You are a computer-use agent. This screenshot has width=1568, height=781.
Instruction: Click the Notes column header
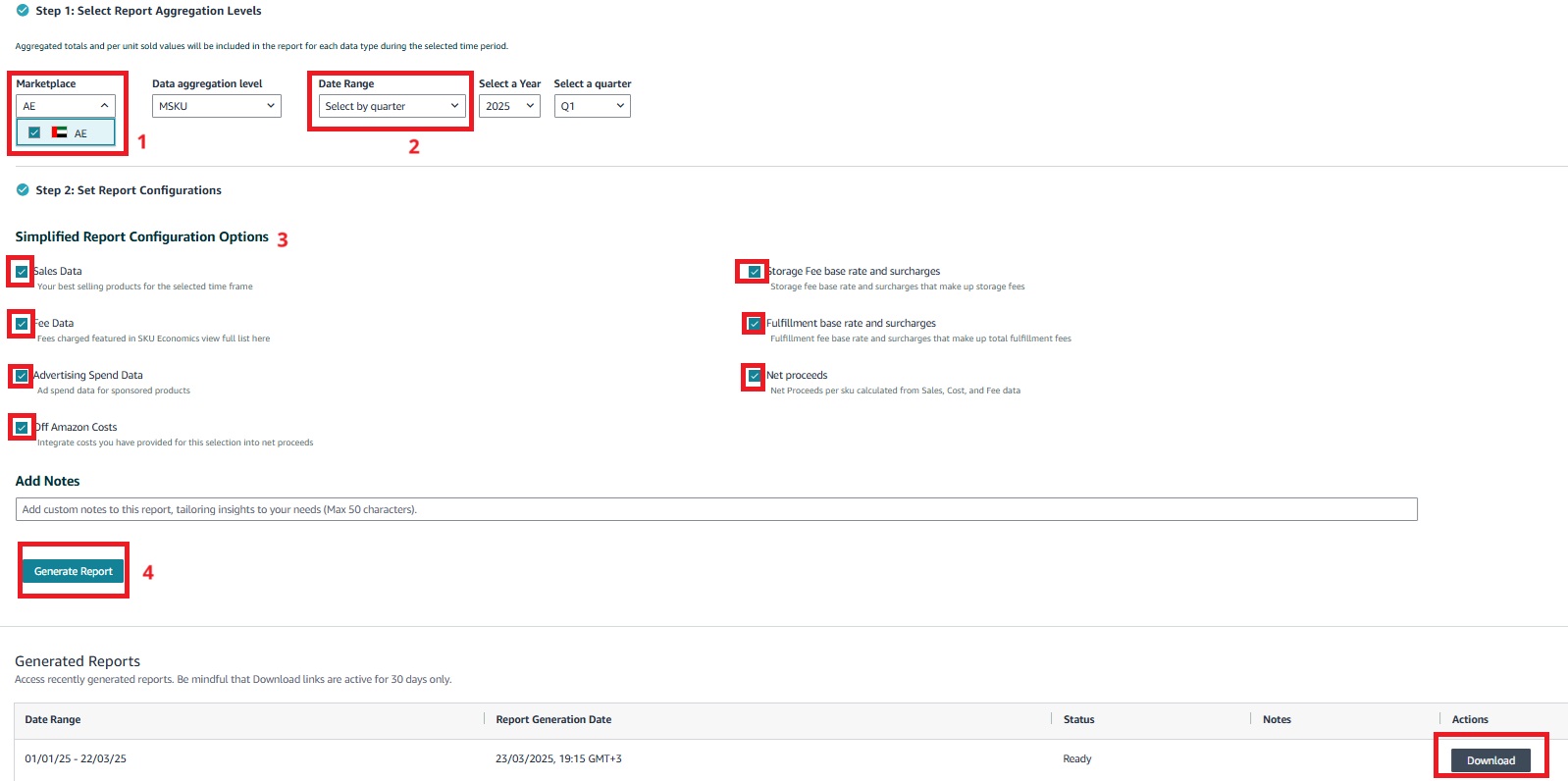1277,719
